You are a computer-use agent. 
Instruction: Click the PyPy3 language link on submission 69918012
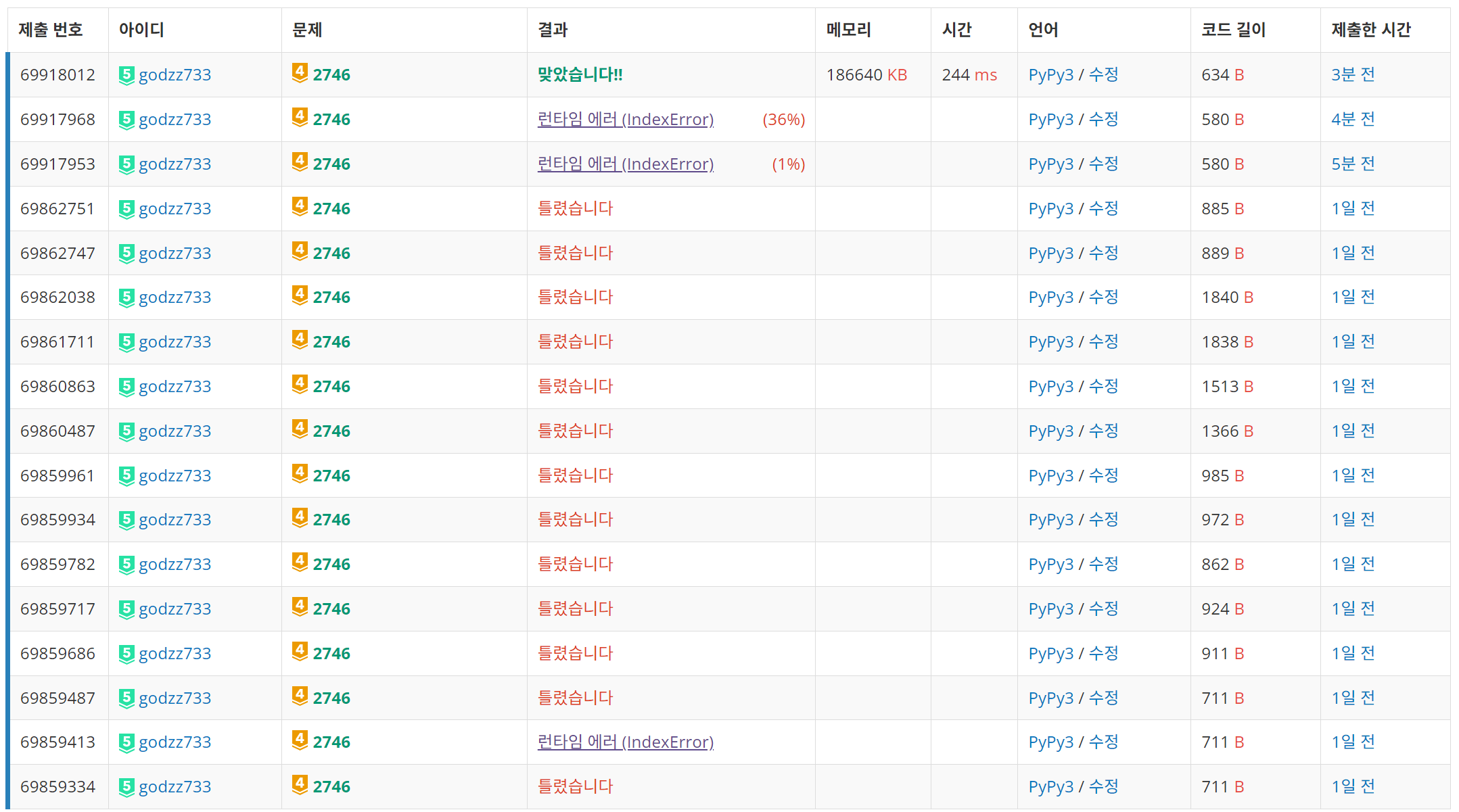pos(1050,75)
